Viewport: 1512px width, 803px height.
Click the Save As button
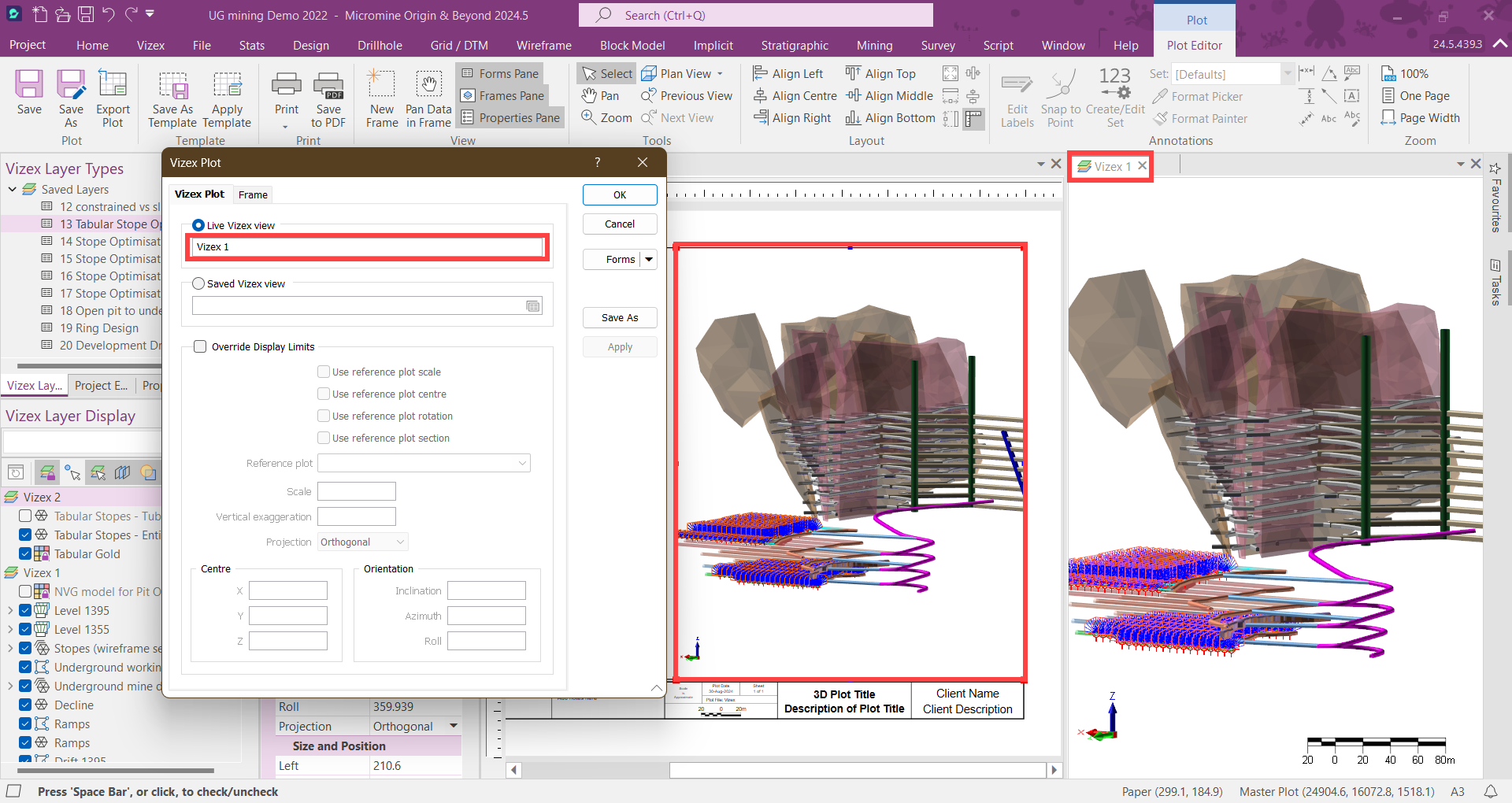point(619,317)
